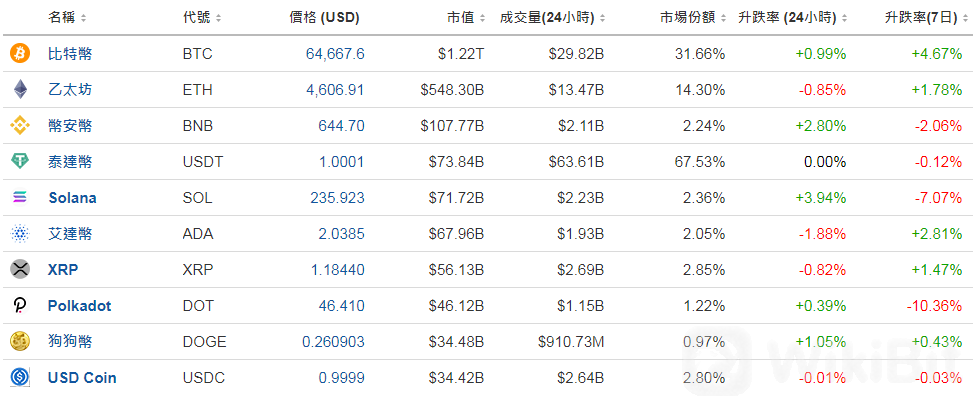Image resolution: width=980 pixels, height=418 pixels.
Task: Select the ADA 24h change -1.88%
Action: 822,234
